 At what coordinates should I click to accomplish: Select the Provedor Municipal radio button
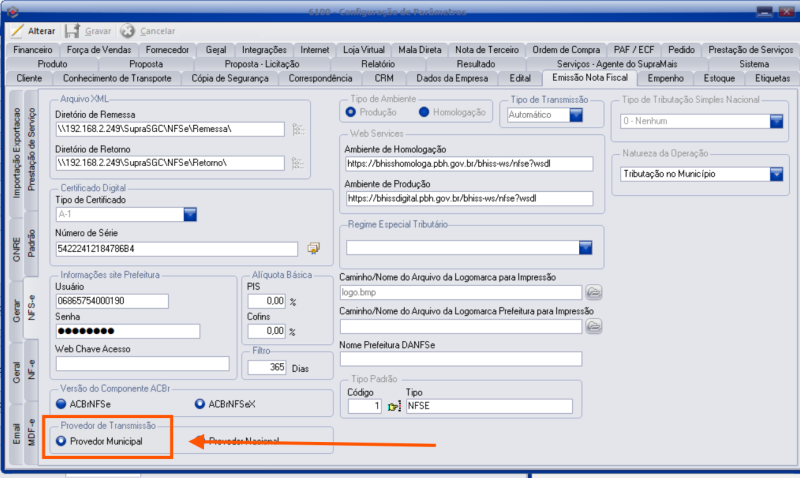pos(62,441)
